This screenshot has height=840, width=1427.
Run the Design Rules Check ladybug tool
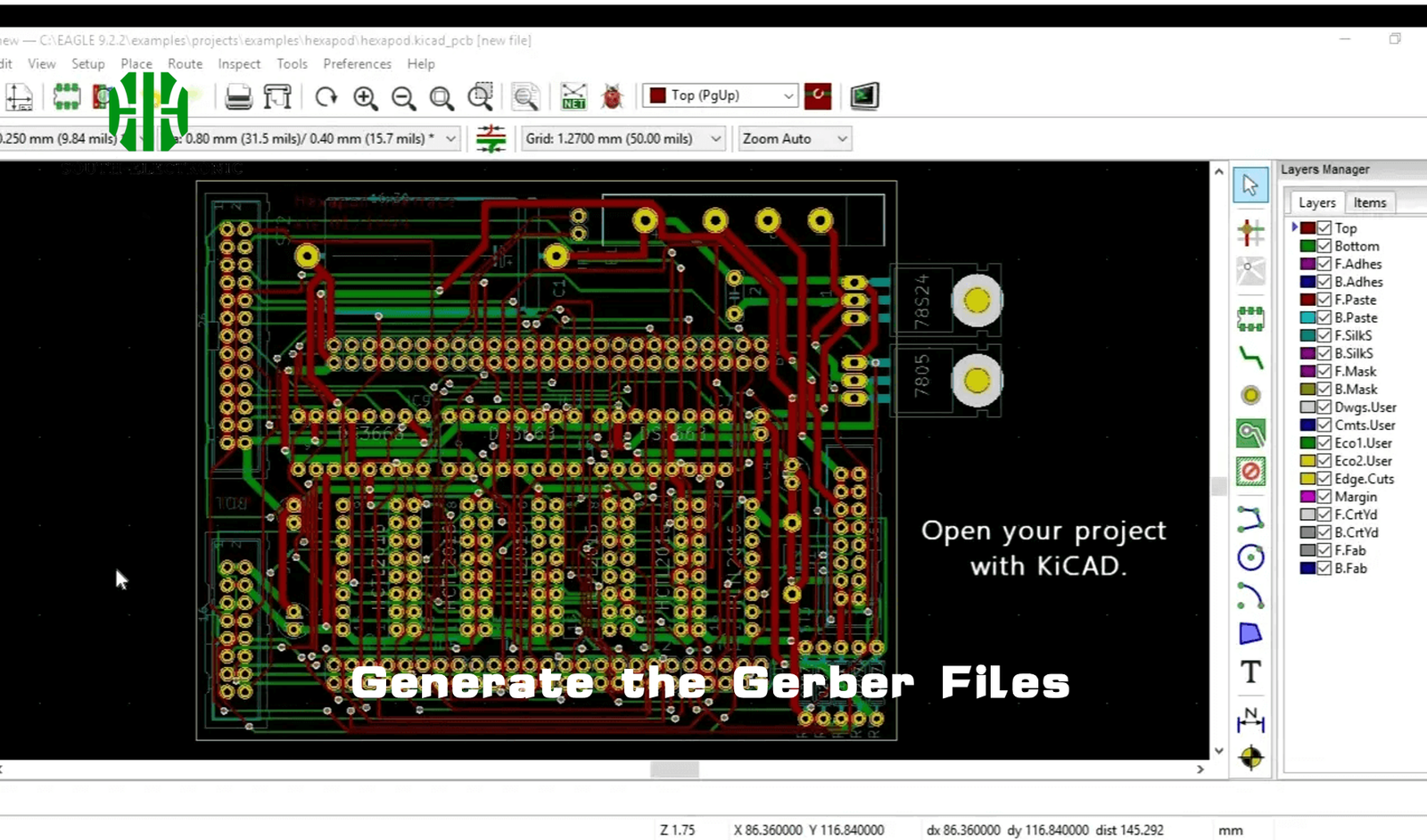click(612, 96)
